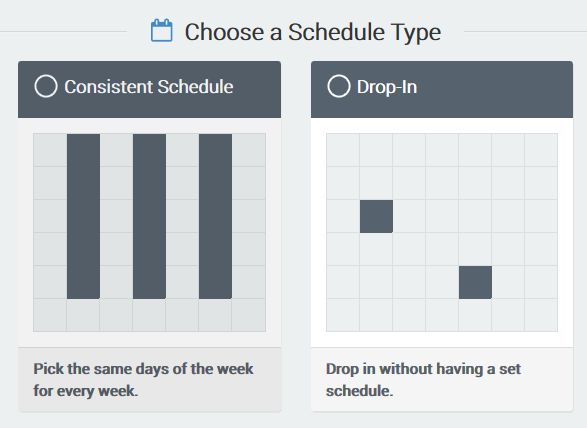Click the Pick the same days description
The width and height of the screenshot is (587, 428).
143,380
